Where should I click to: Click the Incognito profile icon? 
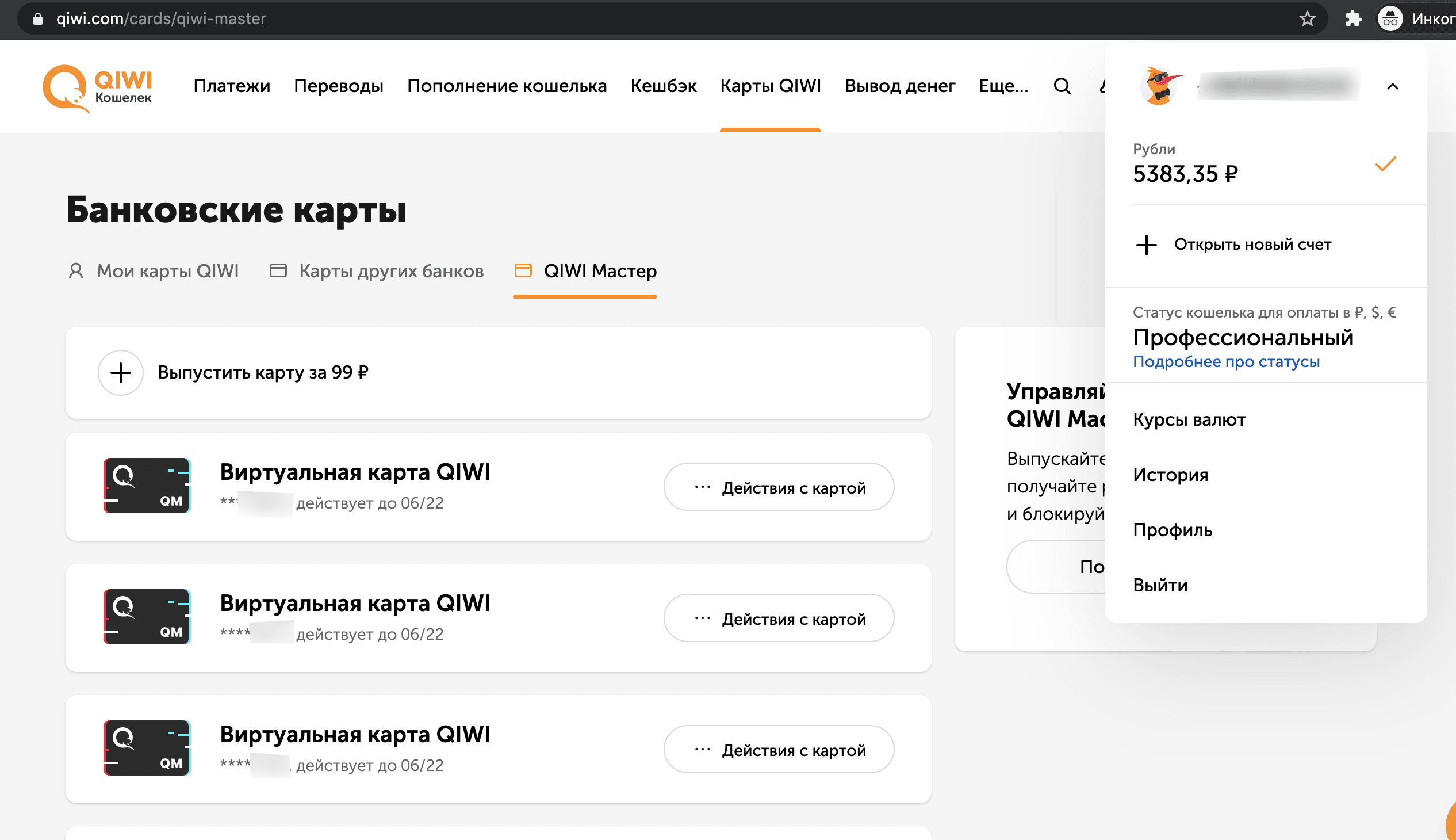click(x=1390, y=18)
